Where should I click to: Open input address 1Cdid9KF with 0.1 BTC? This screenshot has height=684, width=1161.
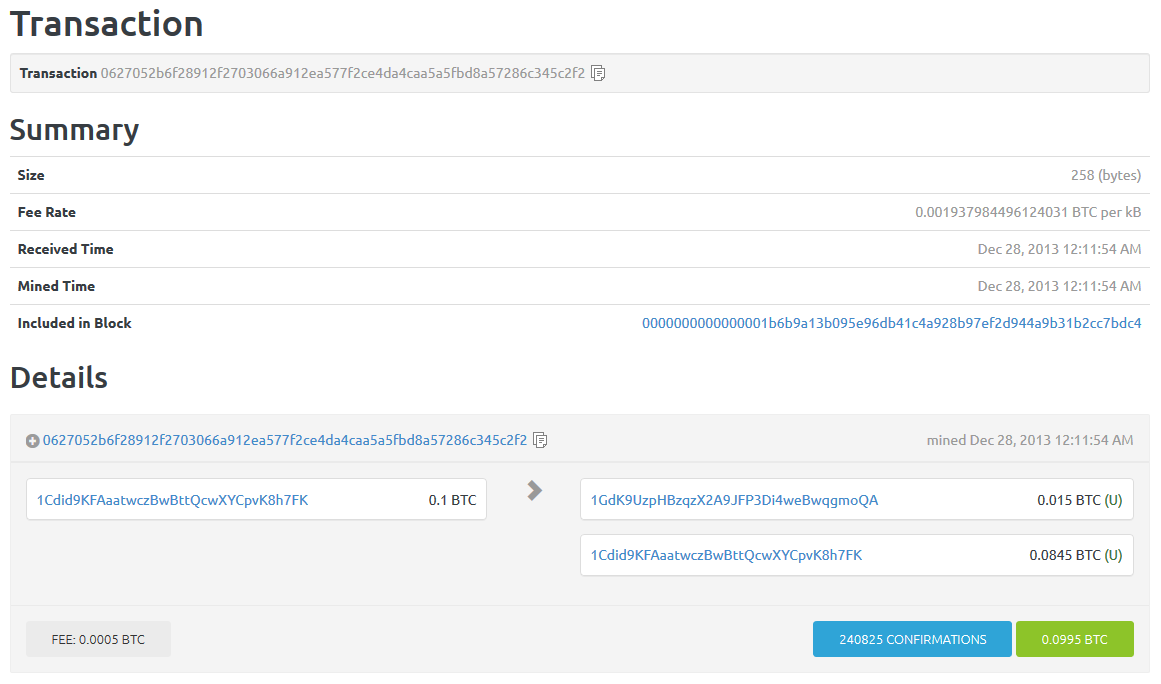(172, 500)
